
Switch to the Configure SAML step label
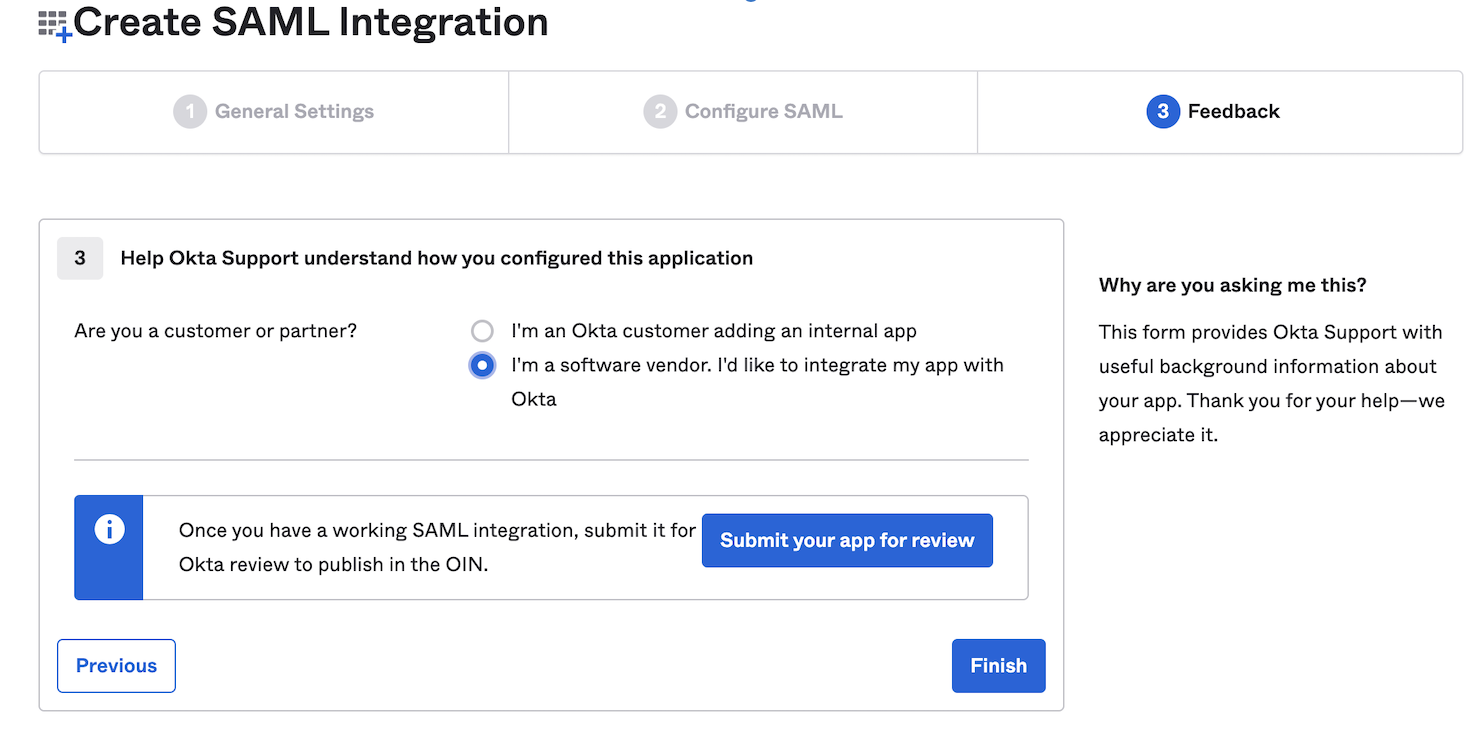763,112
